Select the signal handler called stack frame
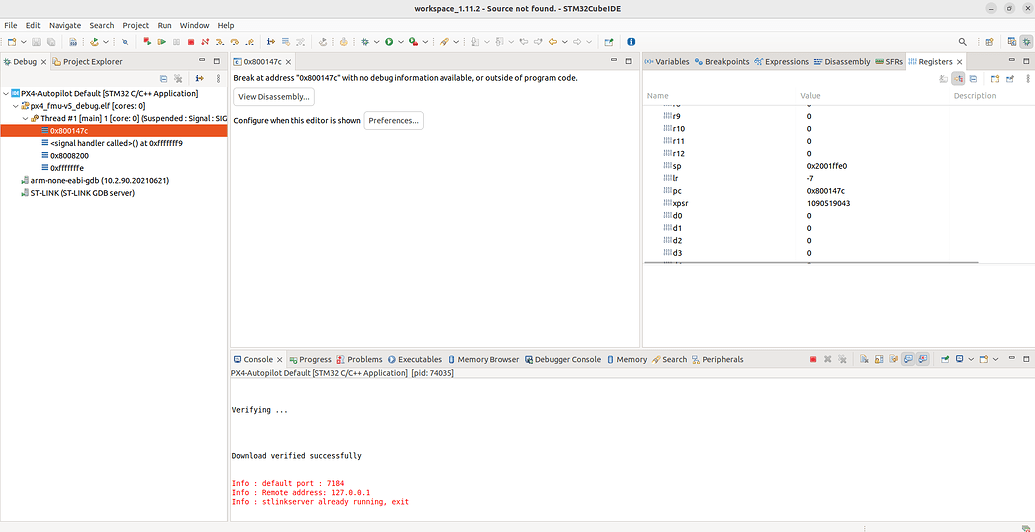 coord(112,143)
